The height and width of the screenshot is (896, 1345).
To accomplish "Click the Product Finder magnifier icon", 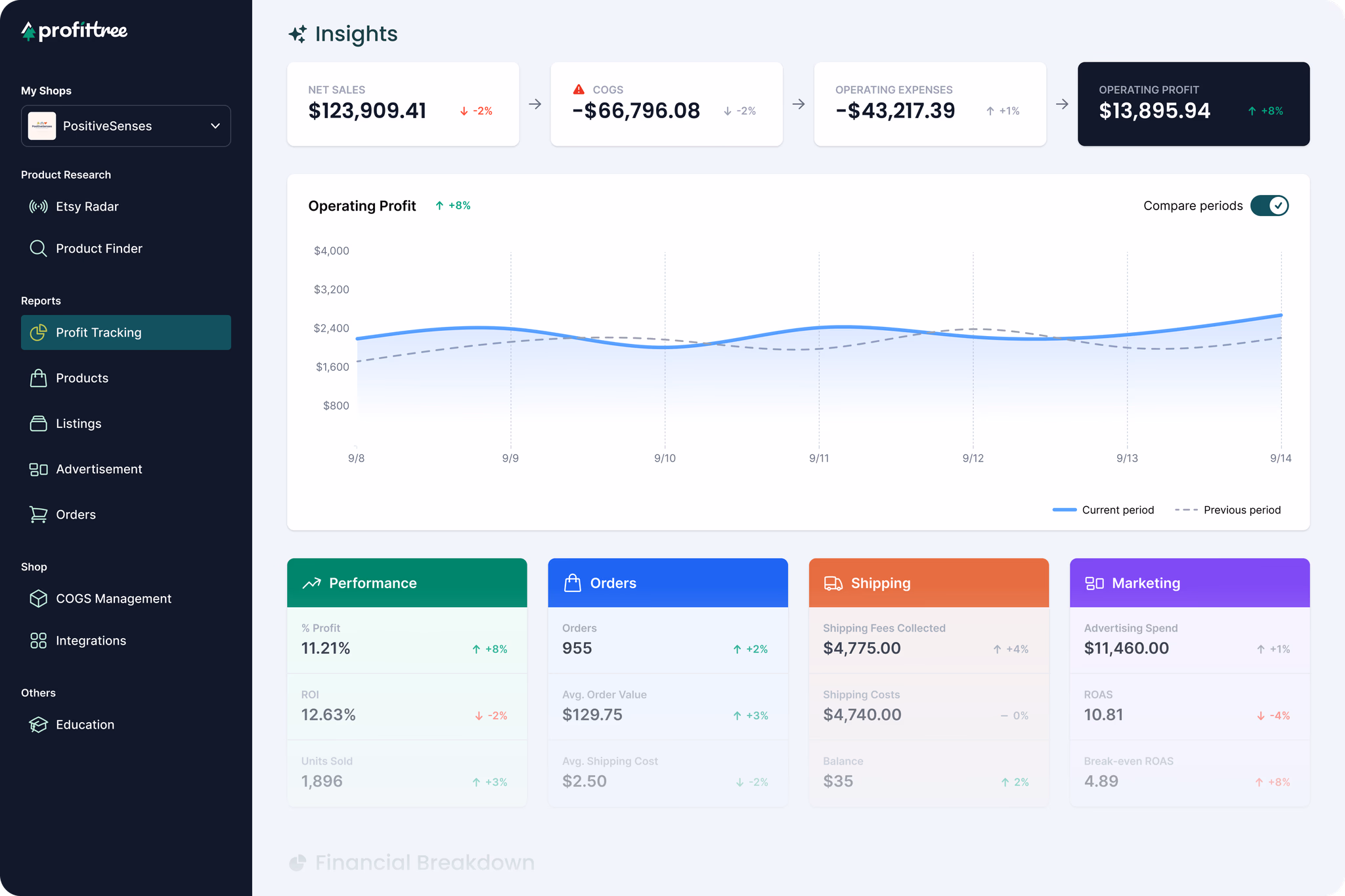I will click(38, 248).
